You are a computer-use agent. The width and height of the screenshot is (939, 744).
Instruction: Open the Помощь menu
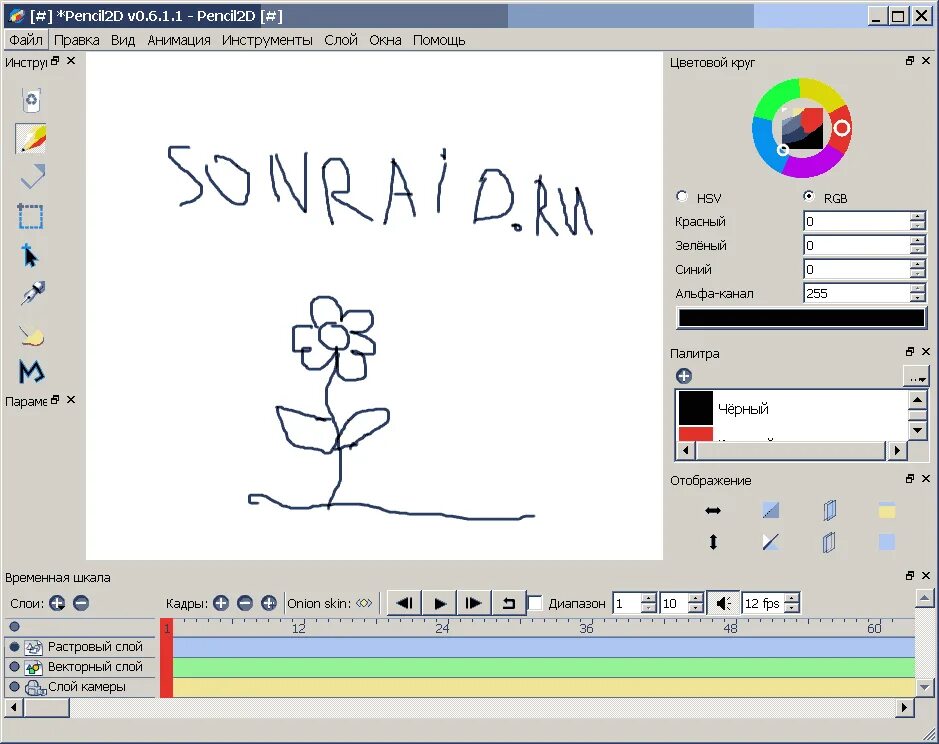pos(439,40)
